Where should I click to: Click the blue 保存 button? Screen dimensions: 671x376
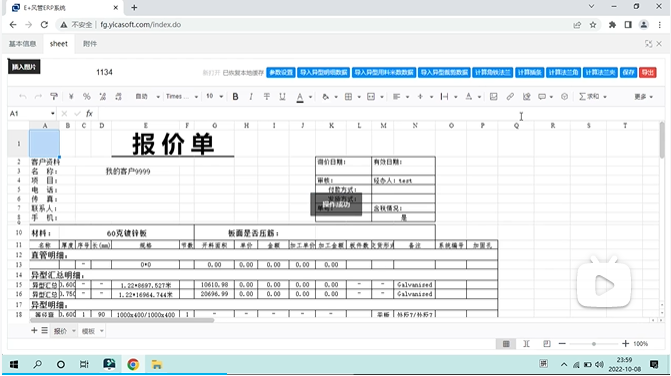point(628,72)
